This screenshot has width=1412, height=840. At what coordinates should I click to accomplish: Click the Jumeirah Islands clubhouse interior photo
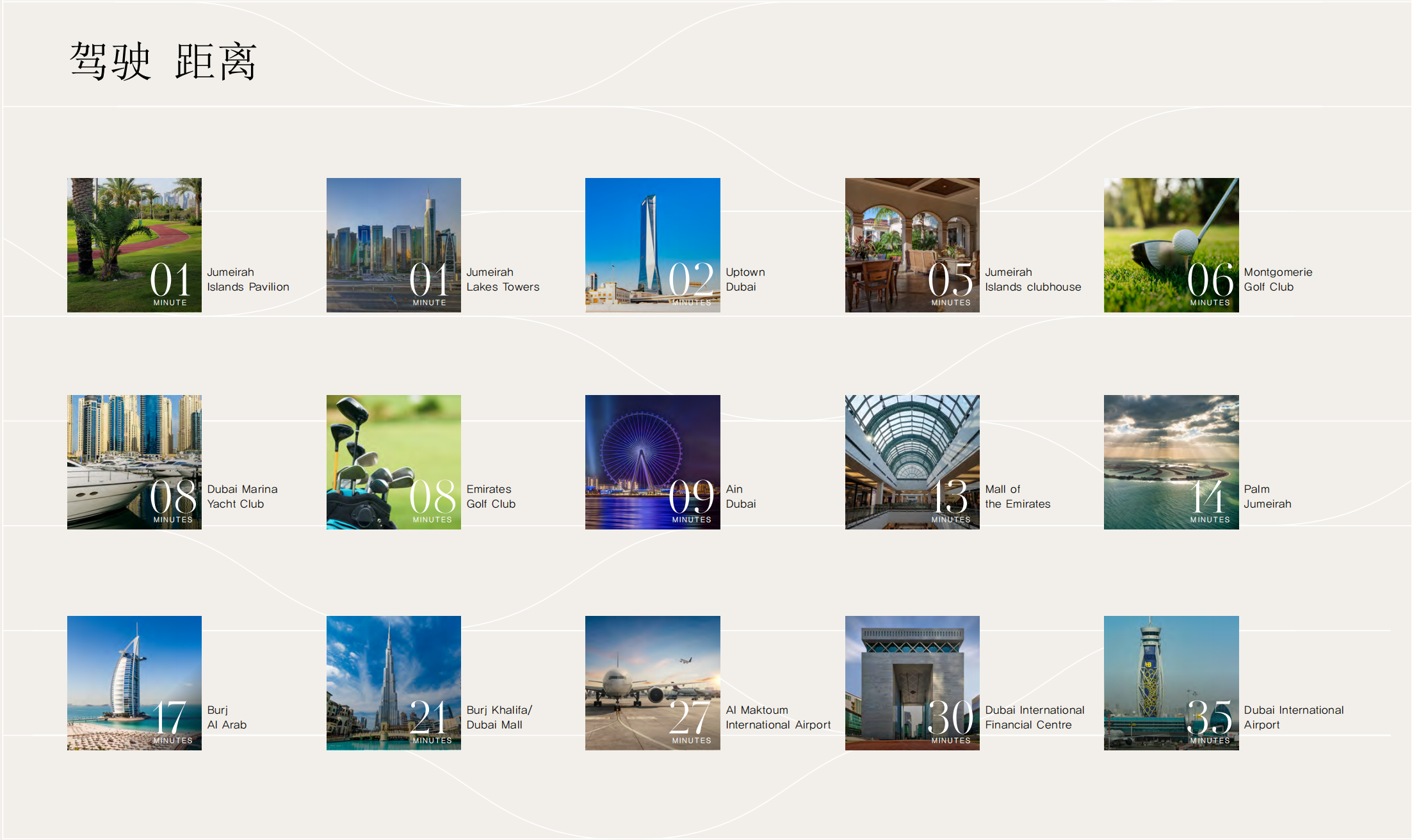point(913,245)
